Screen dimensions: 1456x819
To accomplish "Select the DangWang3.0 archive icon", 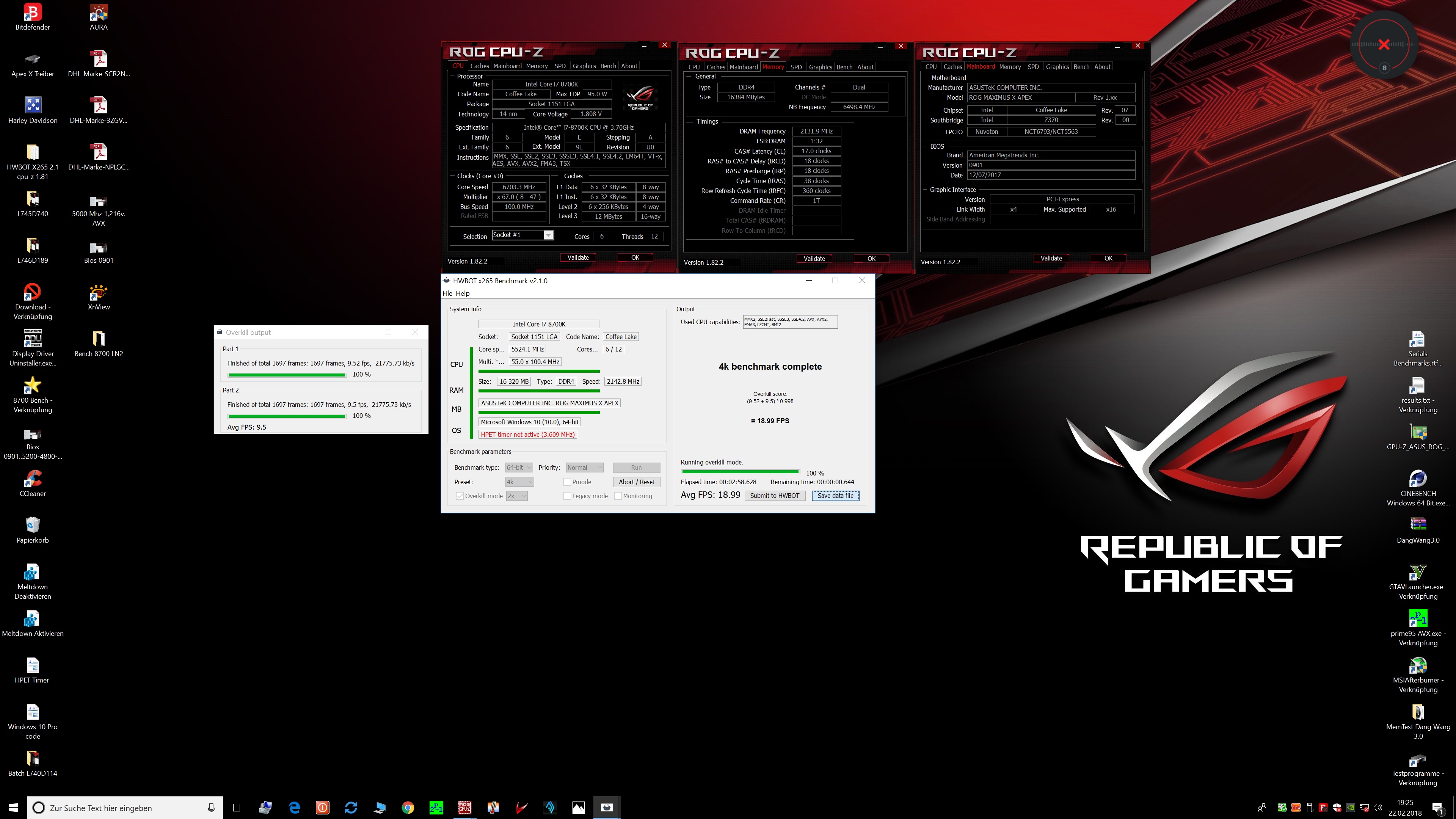I will pos(1418,530).
